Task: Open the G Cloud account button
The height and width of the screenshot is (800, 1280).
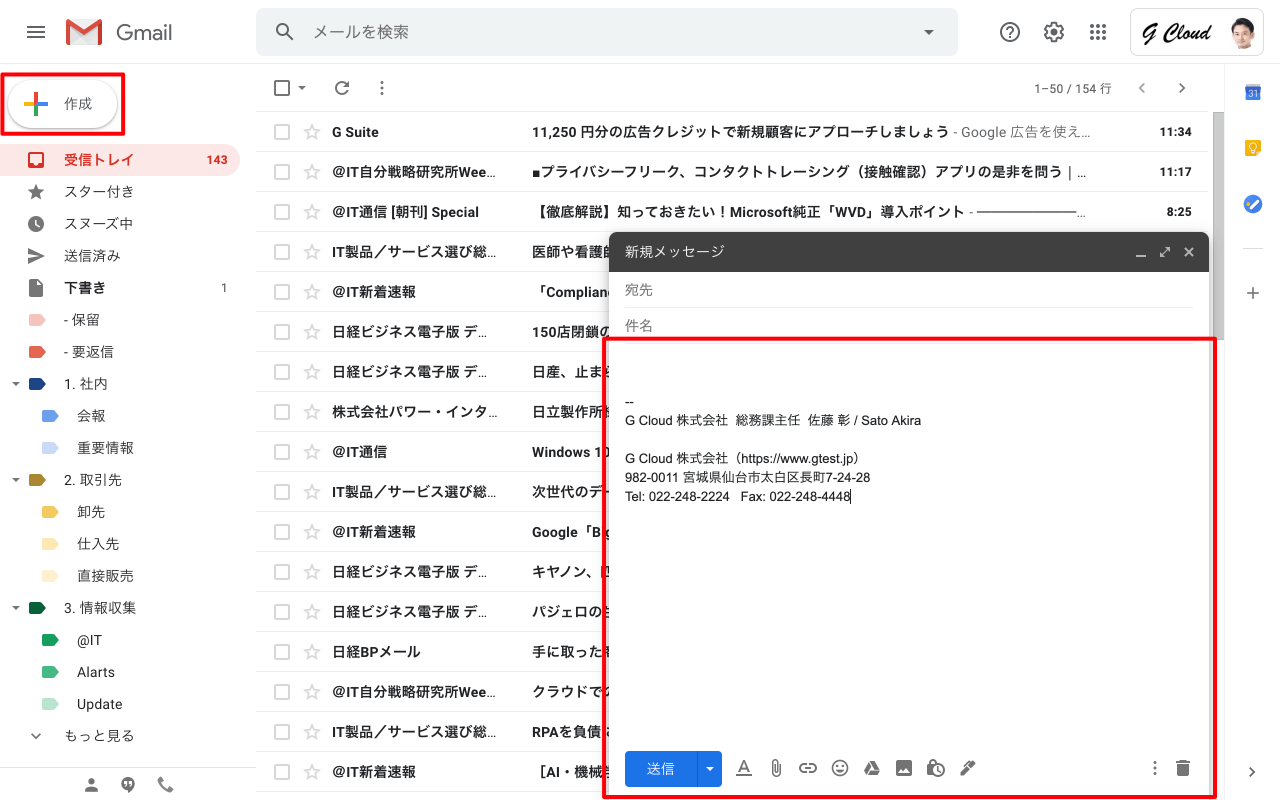Action: (x=1197, y=33)
